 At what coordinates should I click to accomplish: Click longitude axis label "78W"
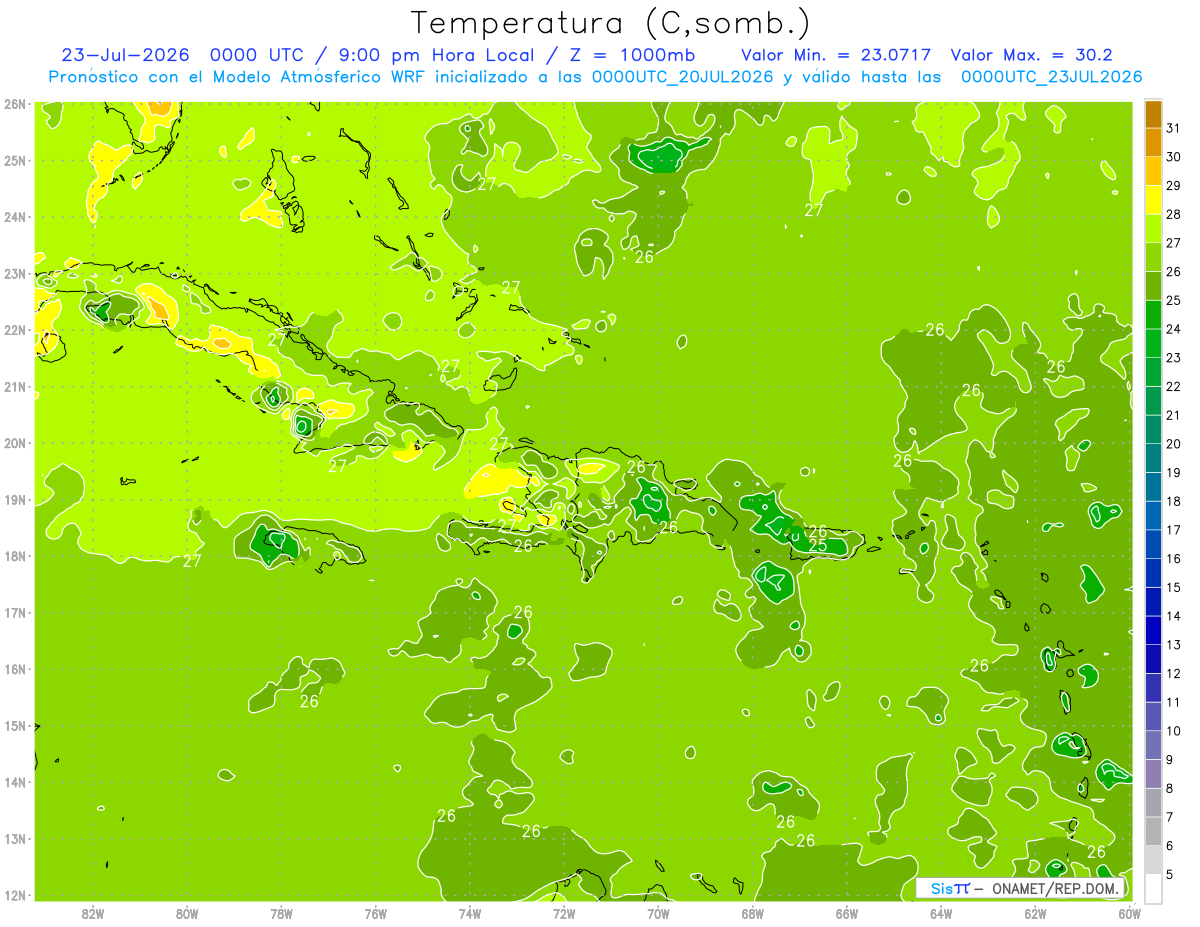click(281, 912)
